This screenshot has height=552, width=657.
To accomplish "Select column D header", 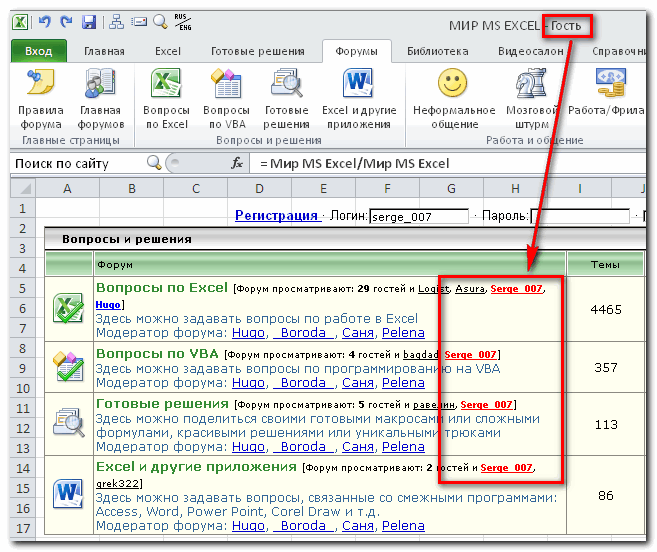I will click(259, 188).
